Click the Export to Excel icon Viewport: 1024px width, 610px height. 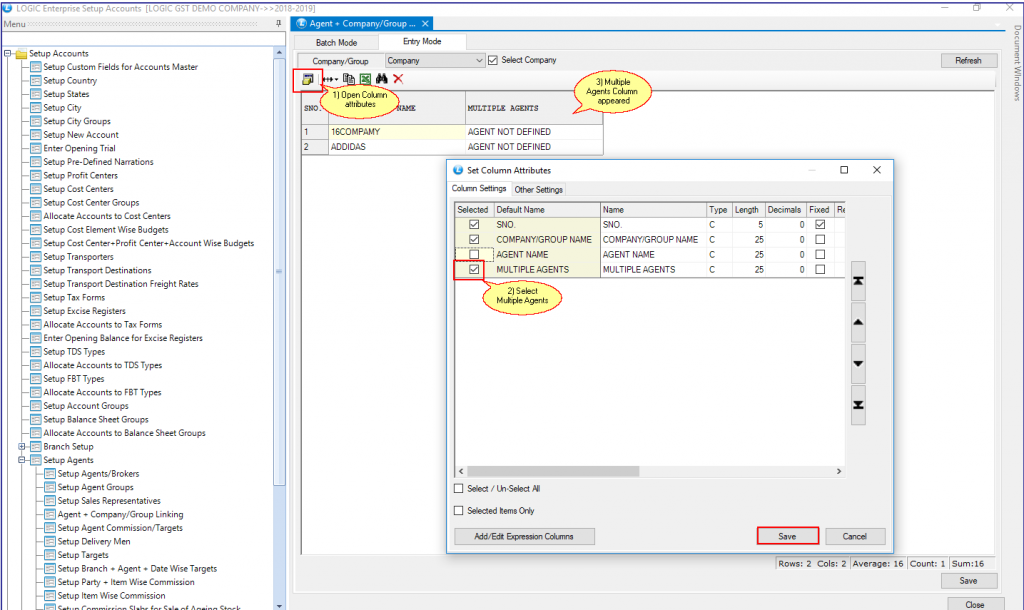point(366,78)
